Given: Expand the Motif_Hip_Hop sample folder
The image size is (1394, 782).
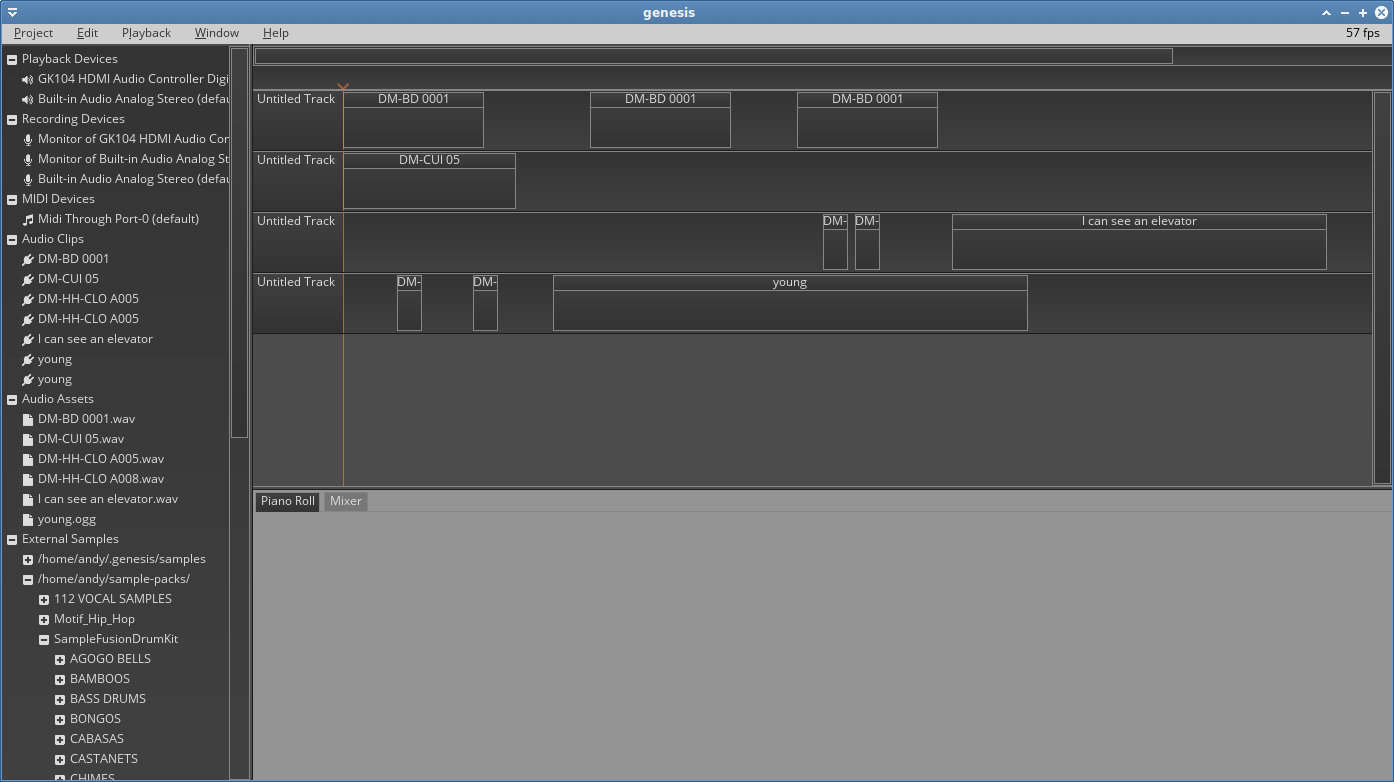Looking at the screenshot, I should click(43, 619).
